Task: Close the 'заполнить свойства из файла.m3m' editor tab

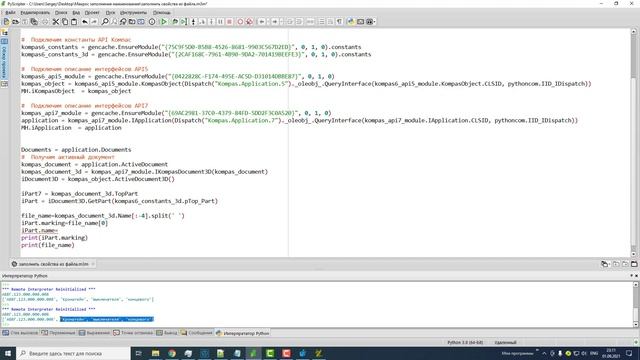Action: coord(93,264)
